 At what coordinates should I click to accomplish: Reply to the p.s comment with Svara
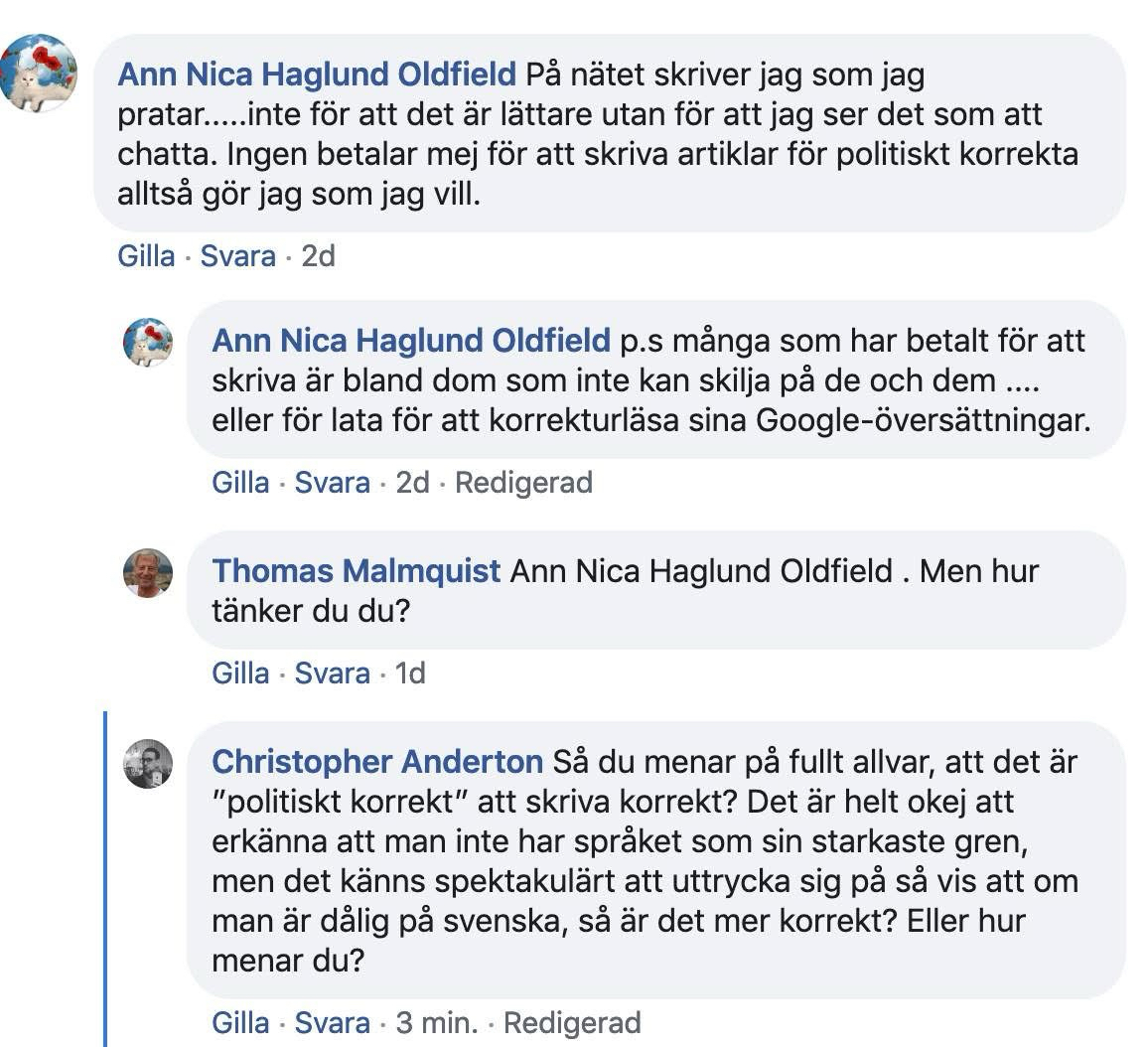pos(333,483)
